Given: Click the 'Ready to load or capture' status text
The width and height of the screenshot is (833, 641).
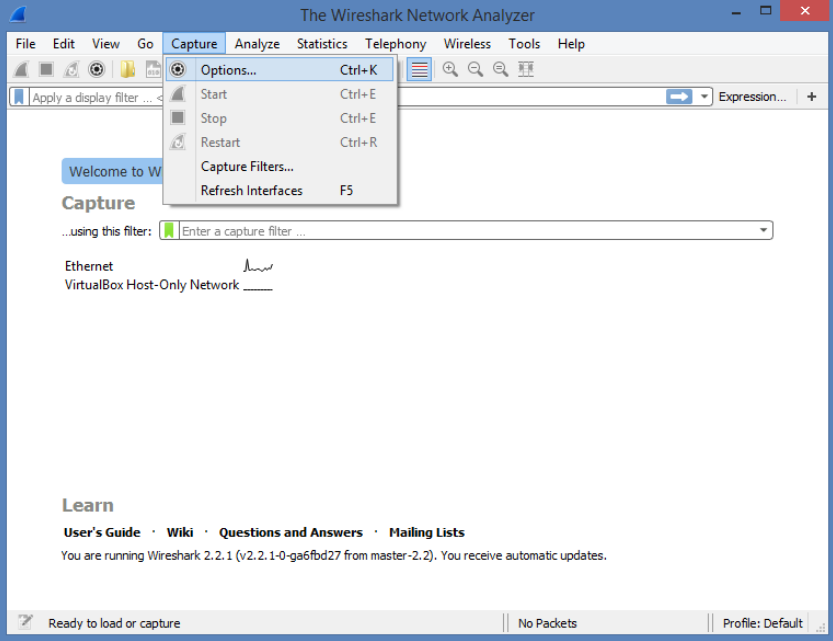Looking at the screenshot, I should point(114,623).
